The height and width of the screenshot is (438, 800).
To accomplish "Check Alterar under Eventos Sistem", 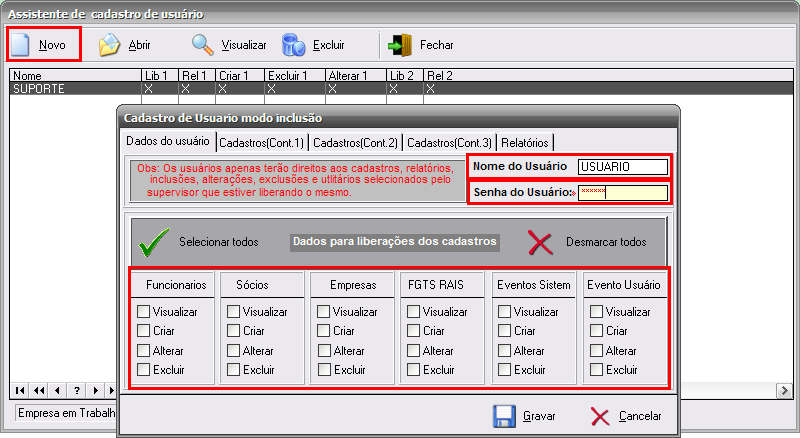I will tap(504, 351).
